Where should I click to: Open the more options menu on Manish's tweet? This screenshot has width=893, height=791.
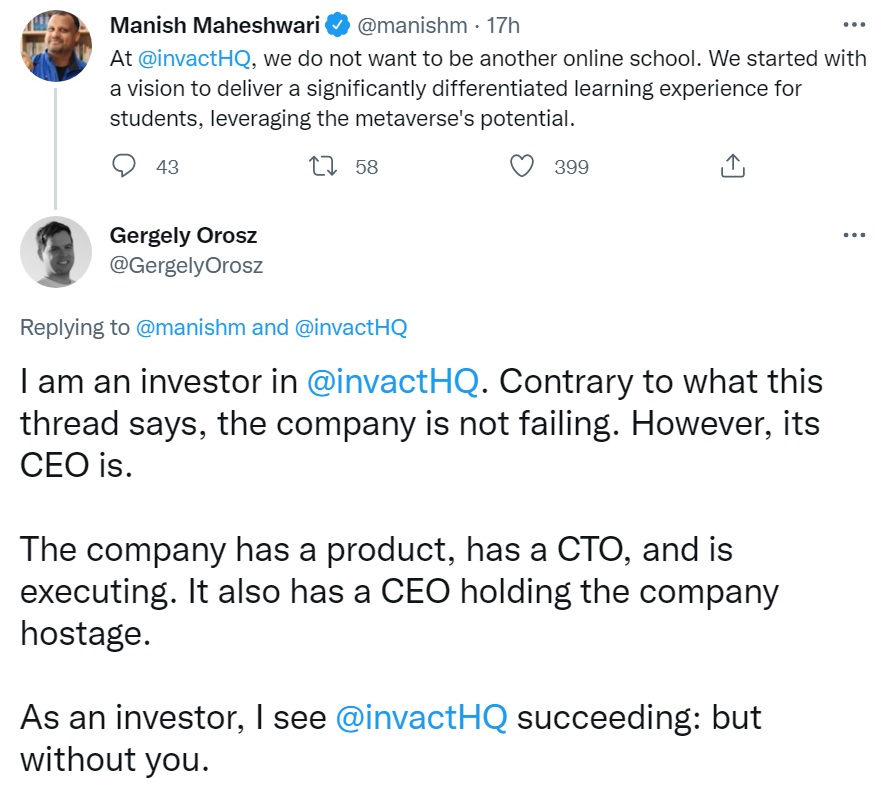click(x=853, y=25)
